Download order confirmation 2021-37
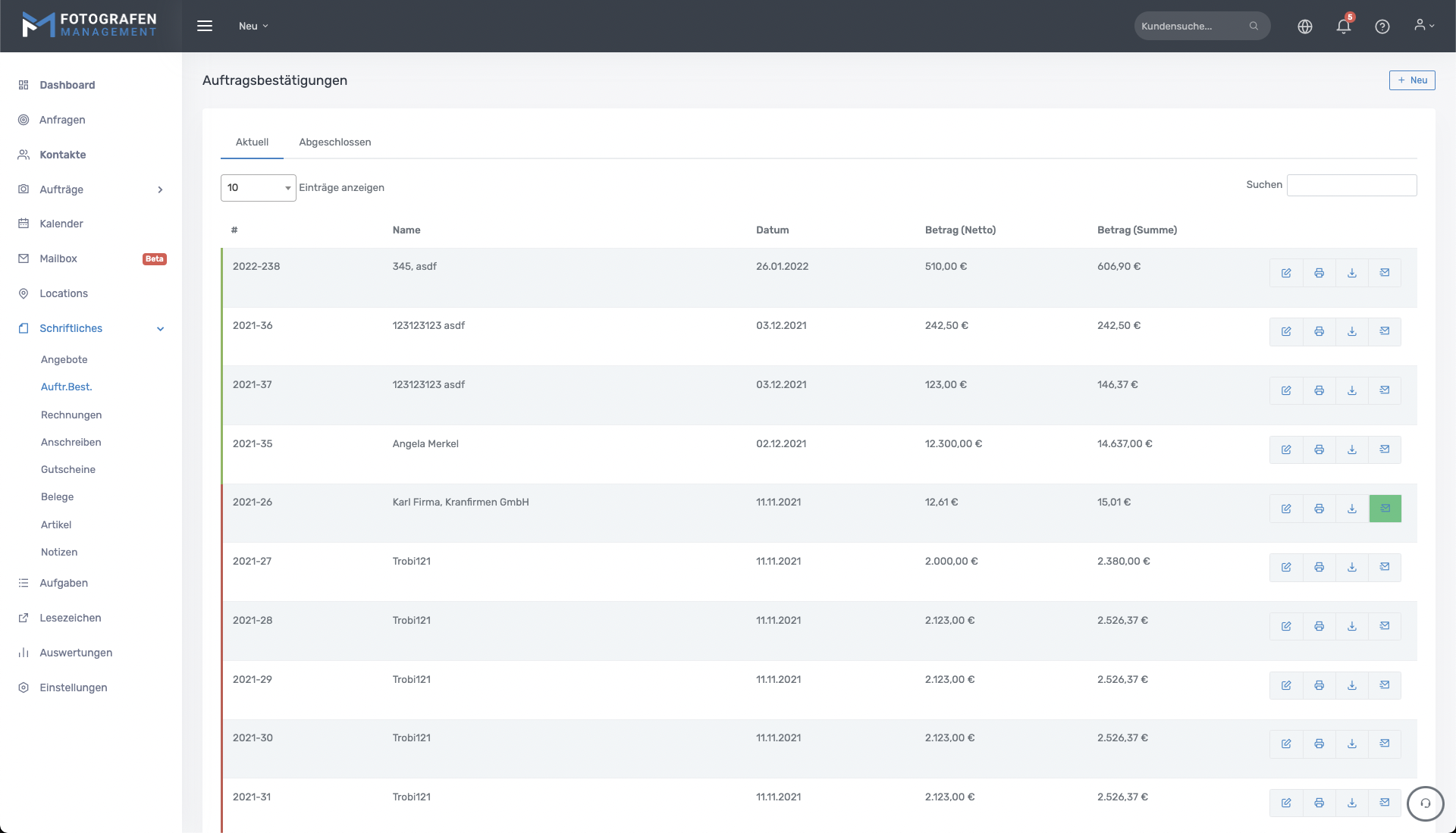Image resolution: width=1456 pixels, height=833 pixels. point(1351,391)
